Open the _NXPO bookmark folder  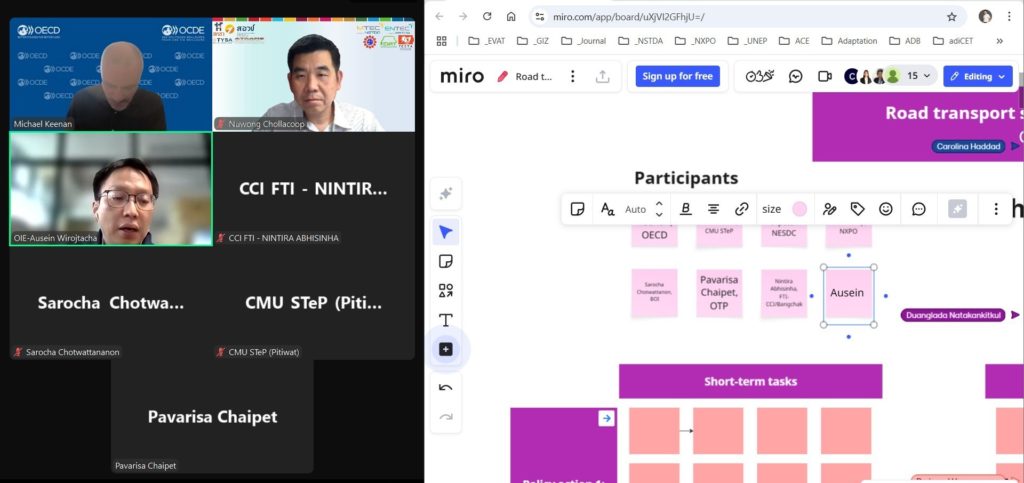click(696, 41)
